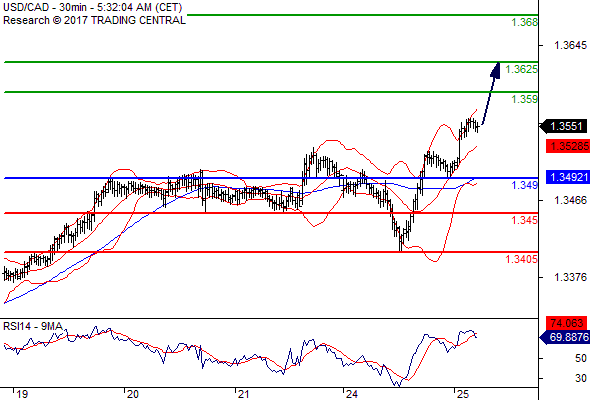Select the 24 date marker on time axis

pyautogui.click(x=351, y=394)
